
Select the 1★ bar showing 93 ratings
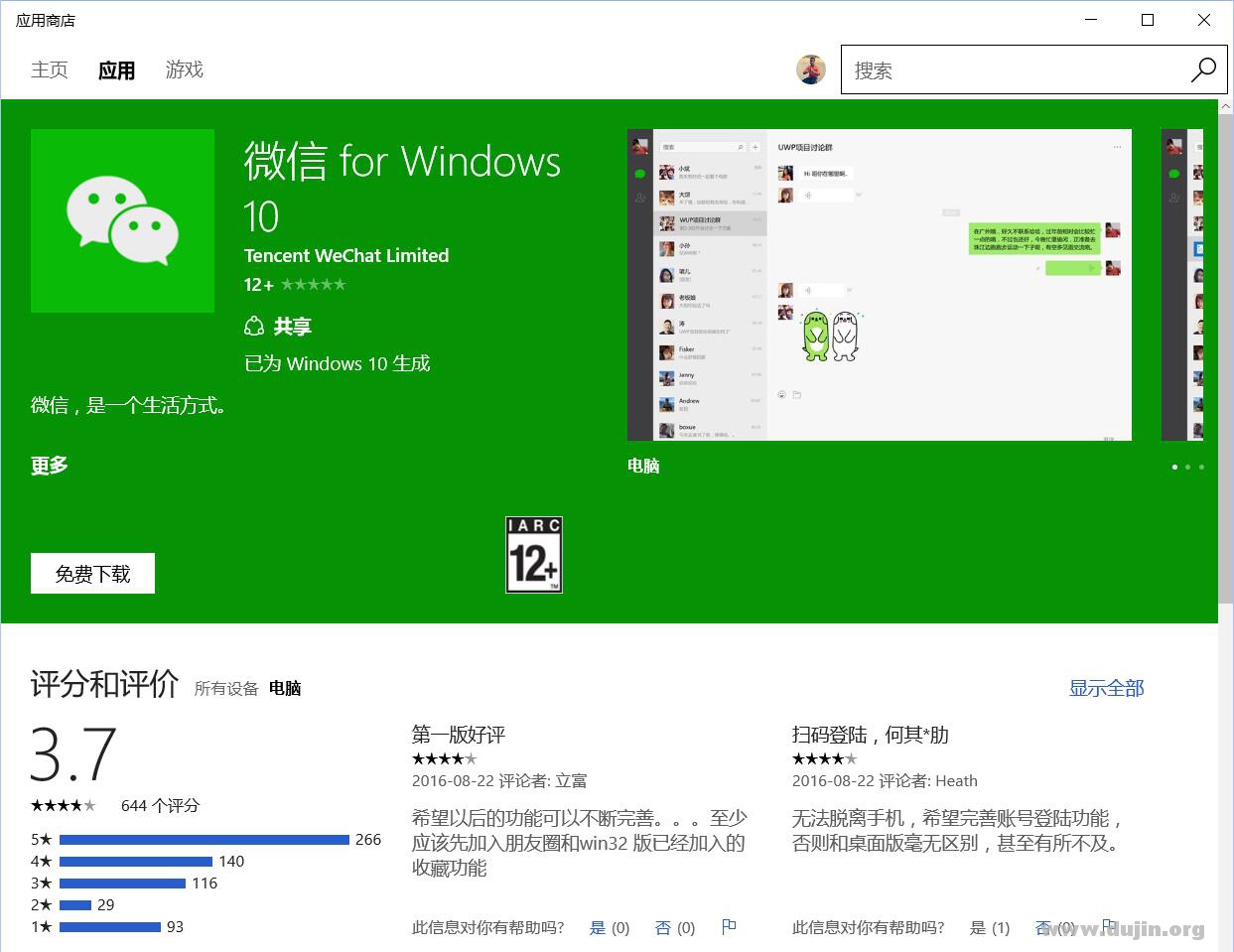pos(110,927)
